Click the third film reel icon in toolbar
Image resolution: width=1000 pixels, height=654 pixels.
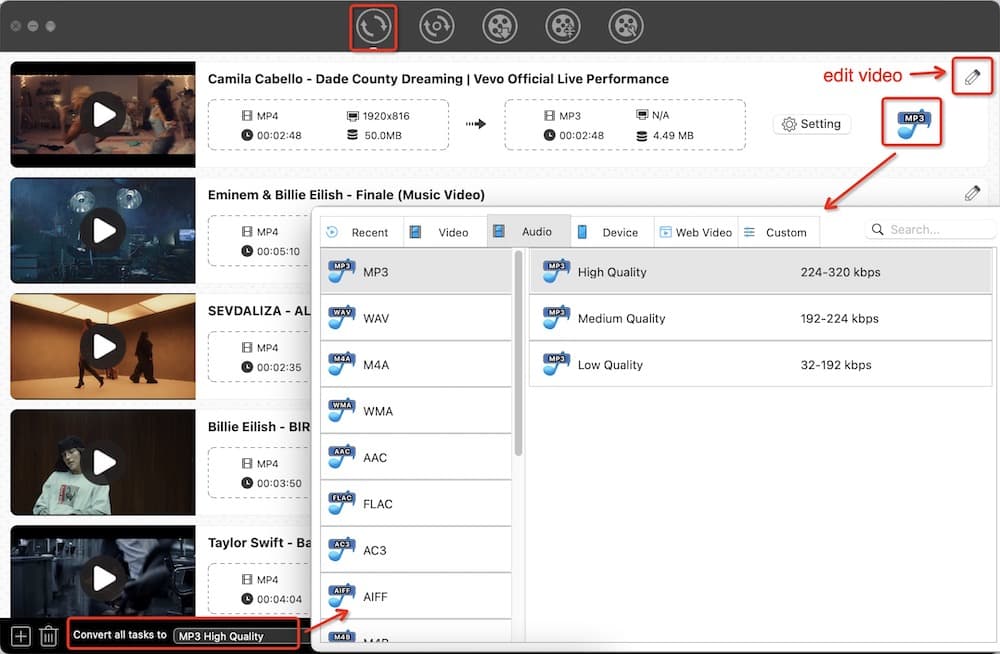pos(626,27)
